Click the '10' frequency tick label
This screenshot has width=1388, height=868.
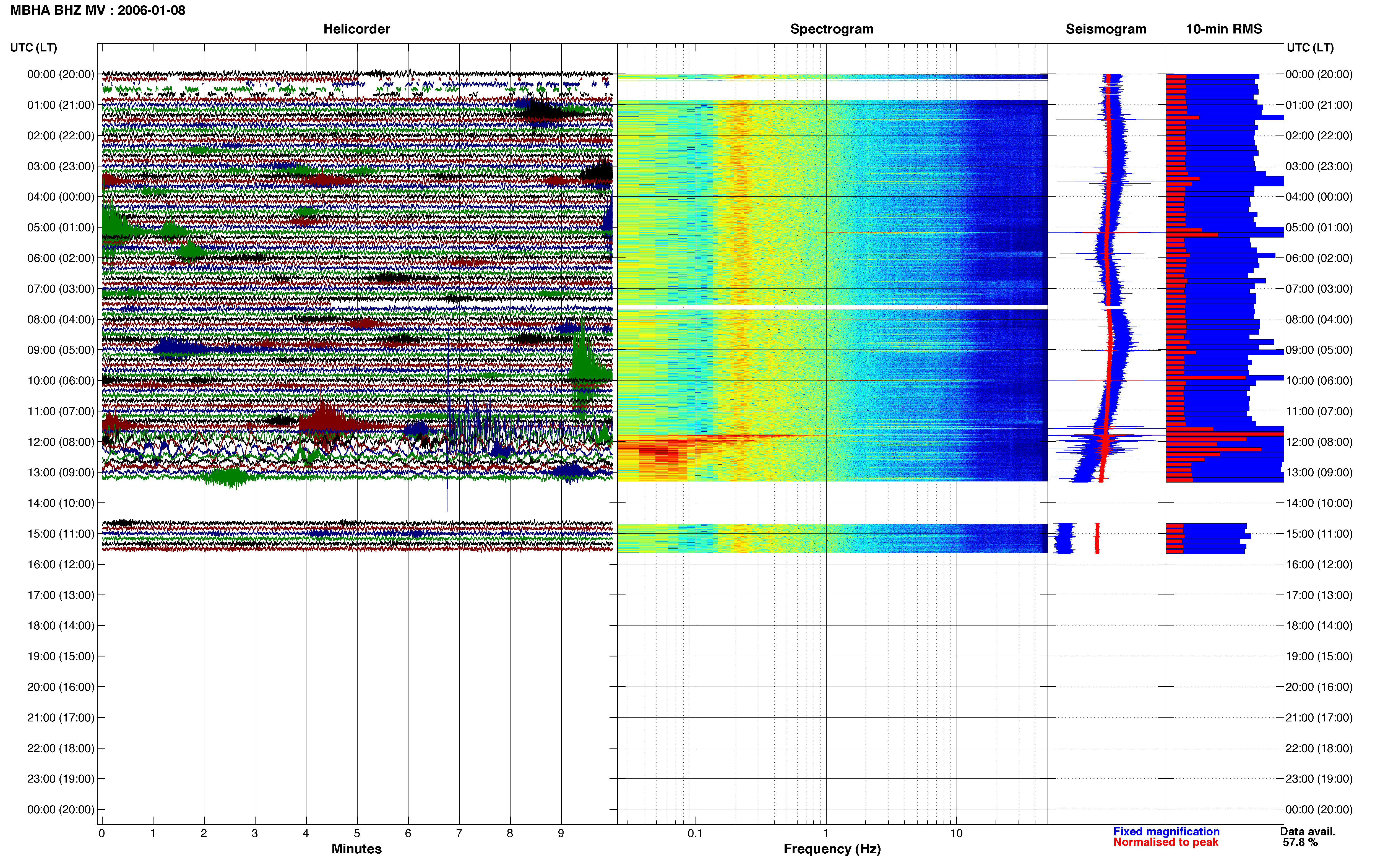956,833
